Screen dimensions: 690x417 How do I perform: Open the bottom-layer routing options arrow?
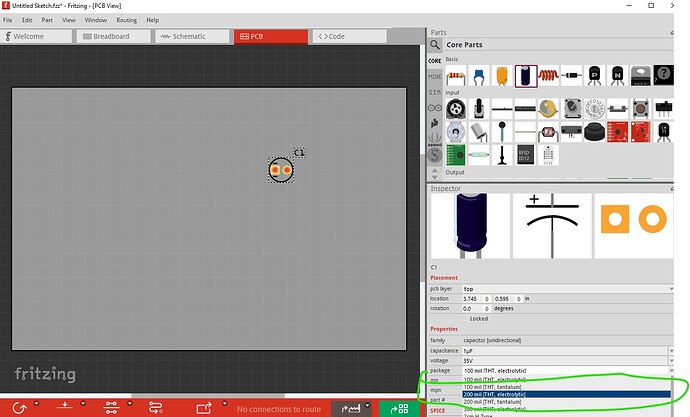pyautogui.click(x=129, y=403)
